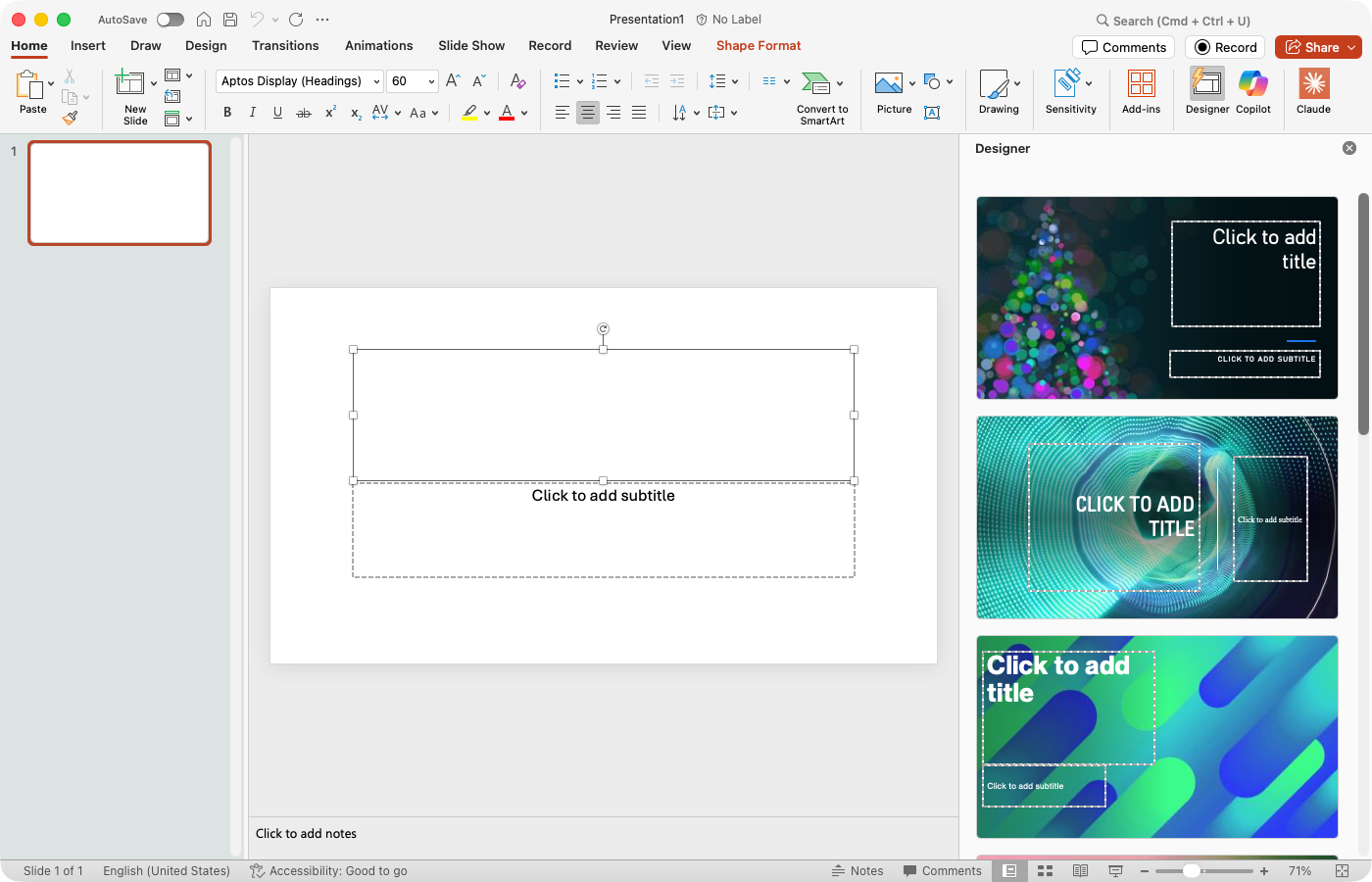The image size is (1372, 882).
Task: Toggle italic formatting
Action: (x=252, y=113)
